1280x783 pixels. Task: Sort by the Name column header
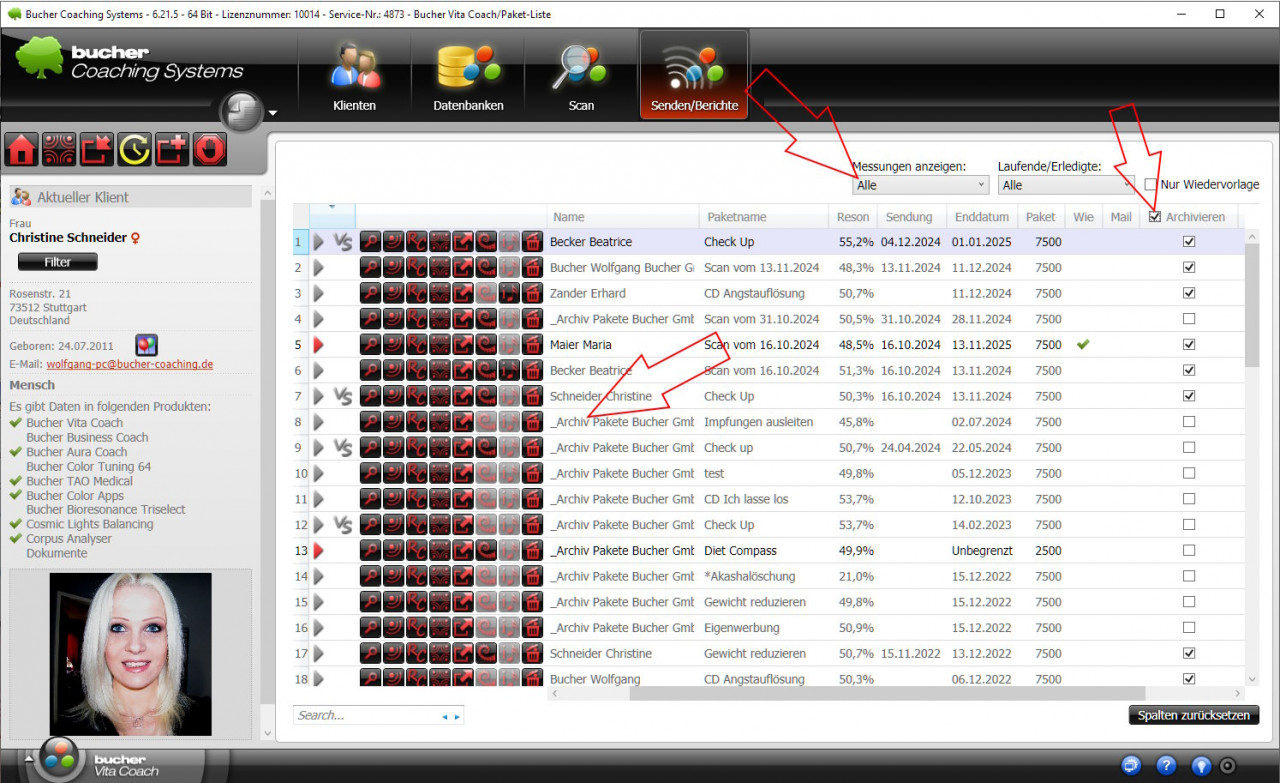[x=623, y=217]
